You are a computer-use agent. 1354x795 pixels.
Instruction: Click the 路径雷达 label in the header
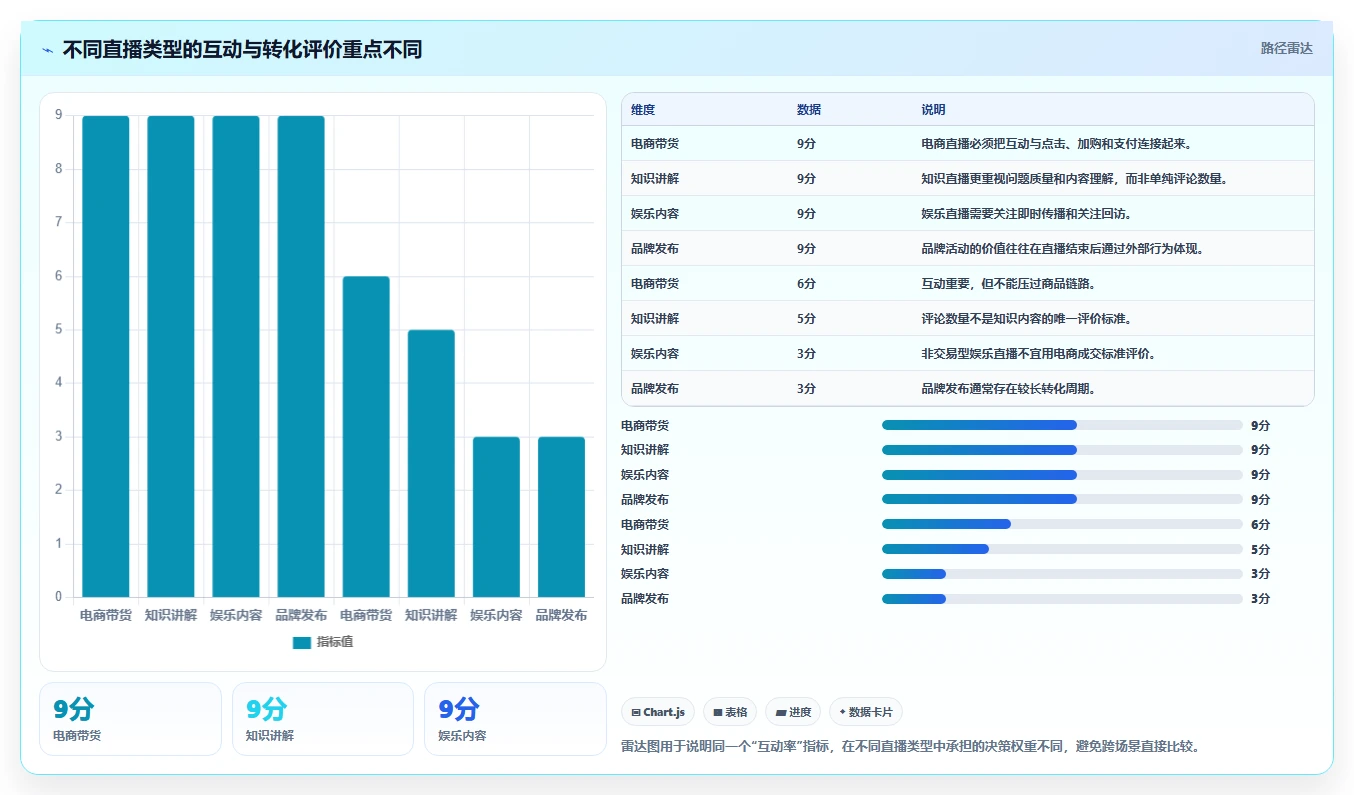tap(1286, 48)
